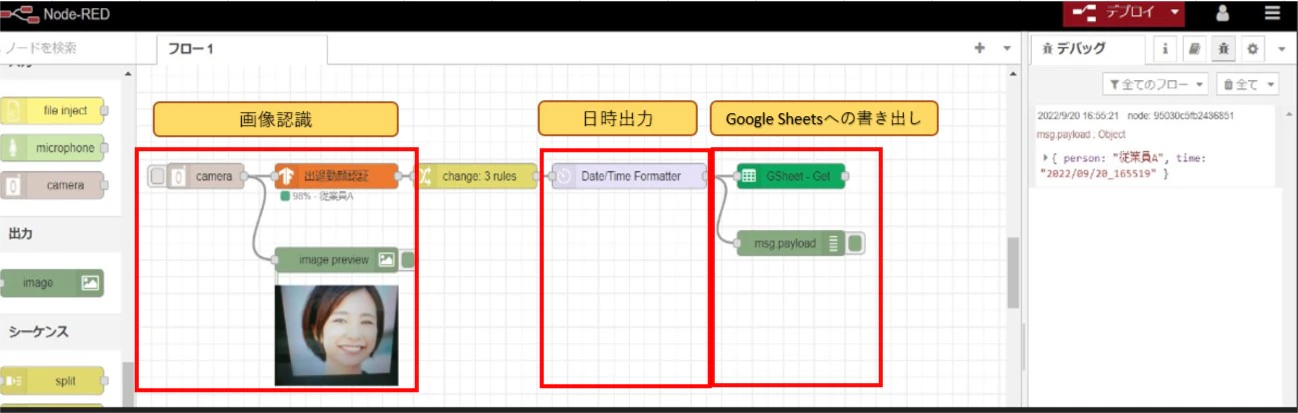The image size is (1298, 413).
Task: Add a new flow with plus icon
Action: coord(980,48)
